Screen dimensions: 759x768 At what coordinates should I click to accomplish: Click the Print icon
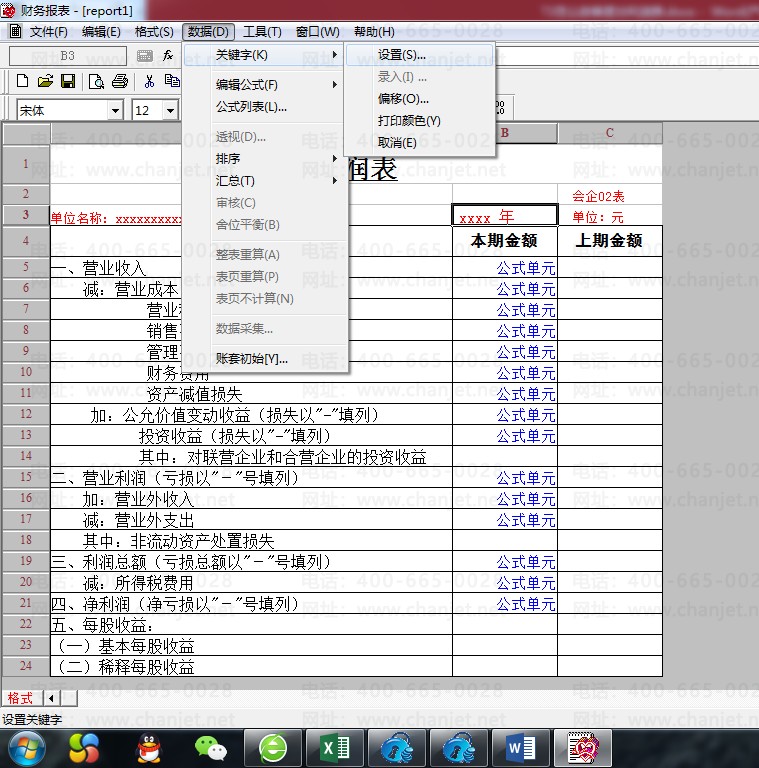tap(120, 81)
